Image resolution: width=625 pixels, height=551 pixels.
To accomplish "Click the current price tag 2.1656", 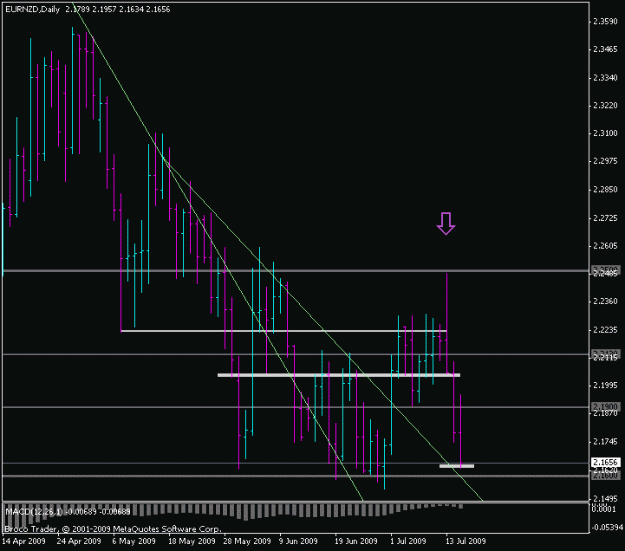I will point(605,462).
